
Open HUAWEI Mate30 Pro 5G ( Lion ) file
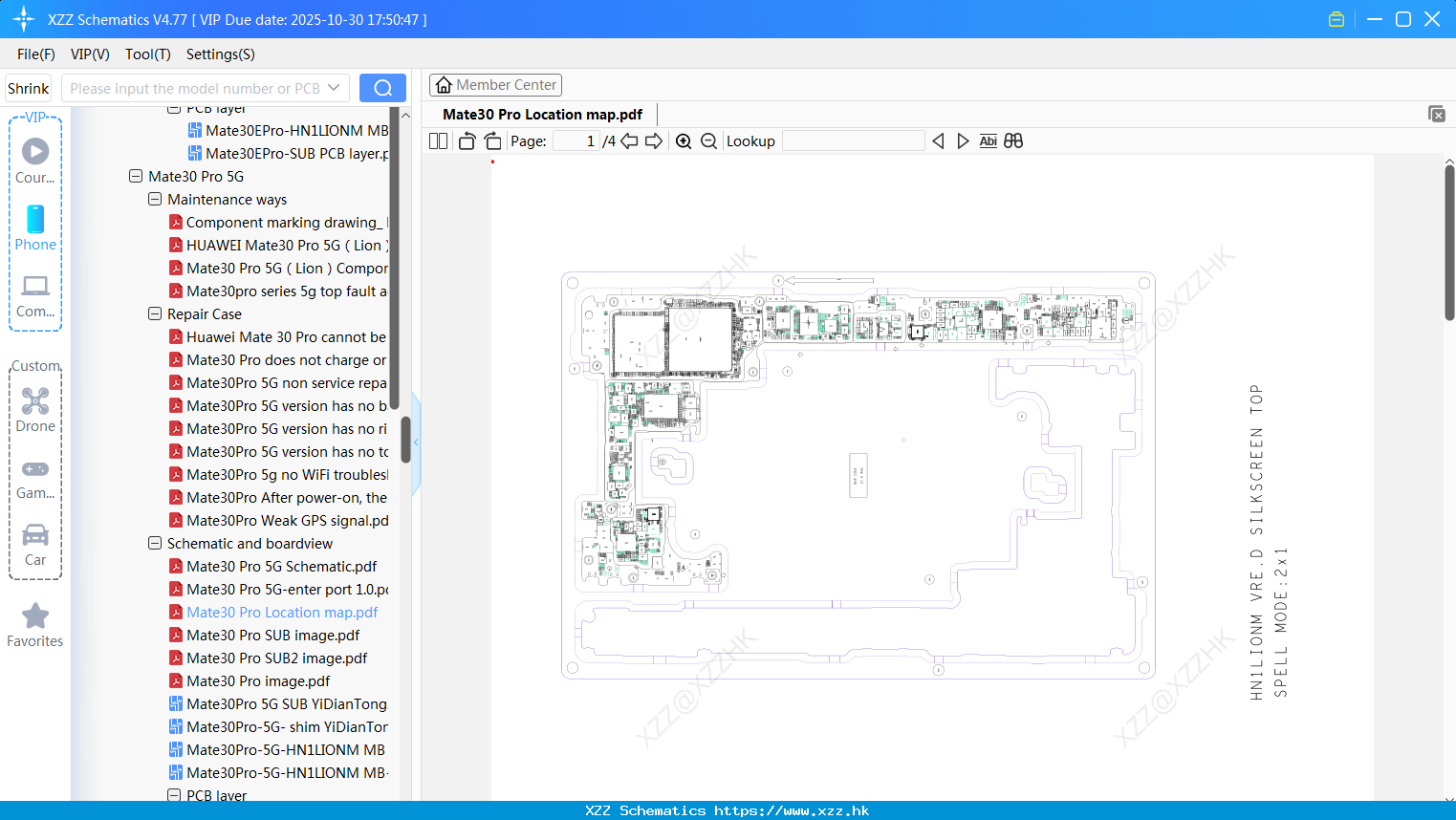(x=279, y=245)
